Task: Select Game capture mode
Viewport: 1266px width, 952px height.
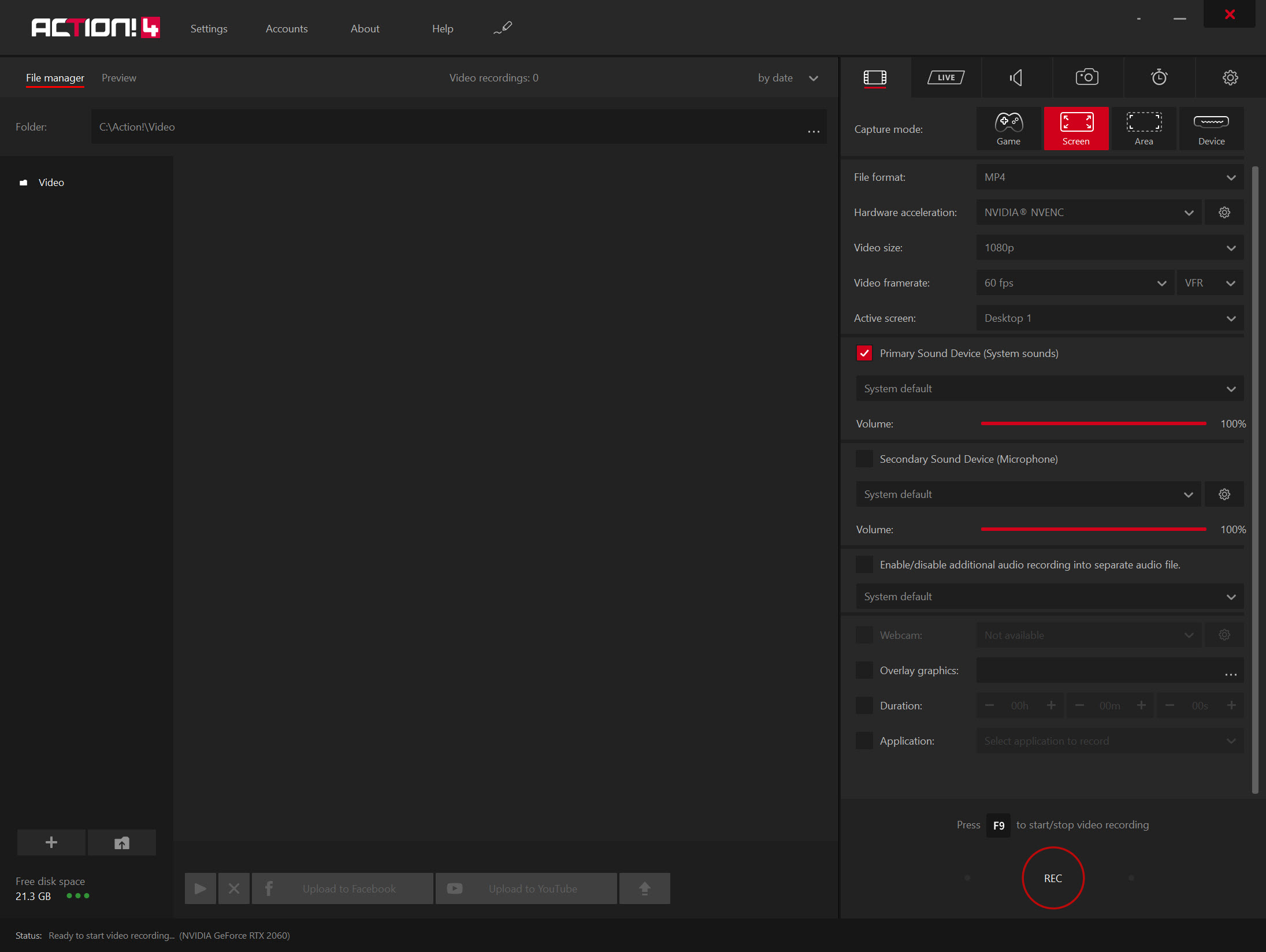Action: 1008,129
